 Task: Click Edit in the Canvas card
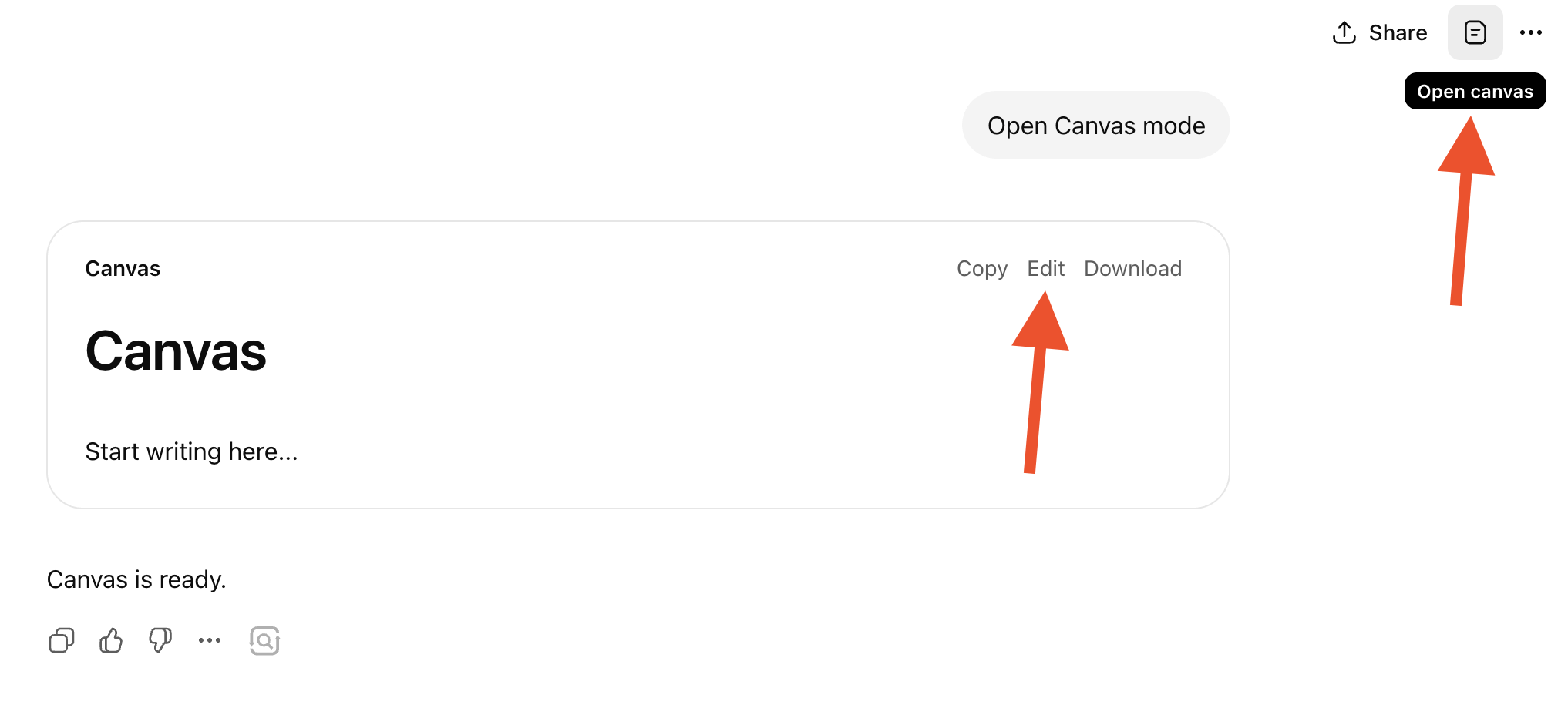tap(1045, 268)
